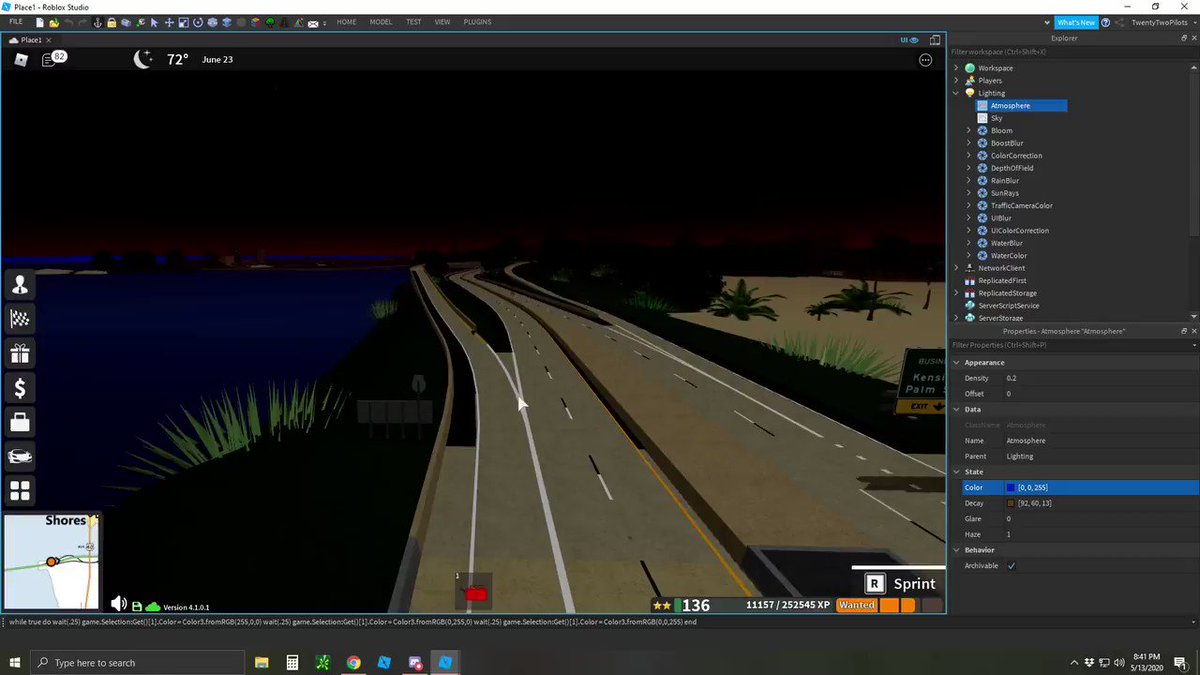Open the four-squares grid sidebar button

point(19,491)
